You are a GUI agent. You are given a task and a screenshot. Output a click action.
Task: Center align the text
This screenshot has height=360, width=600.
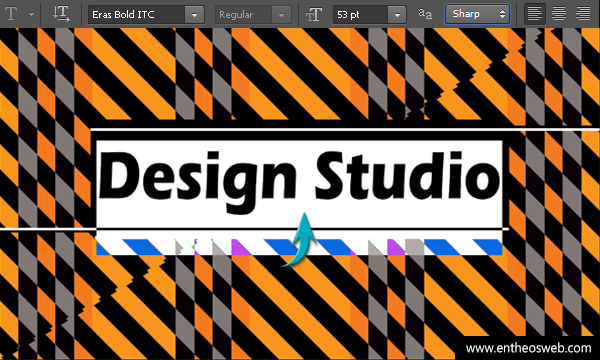coord(559,14)
